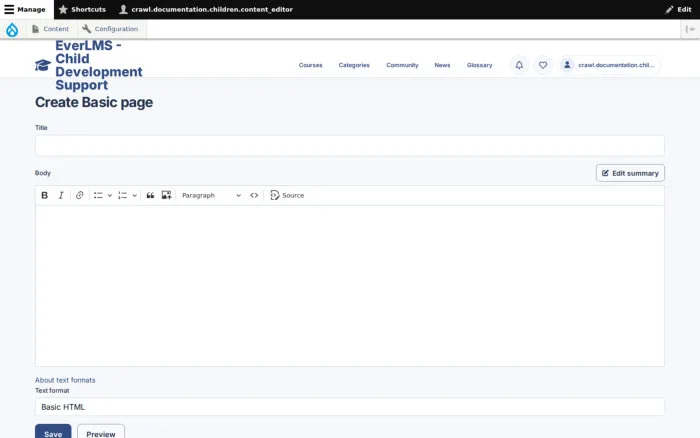Click inside the Body text area
The image size is (700, 438).
pos(350,286)
